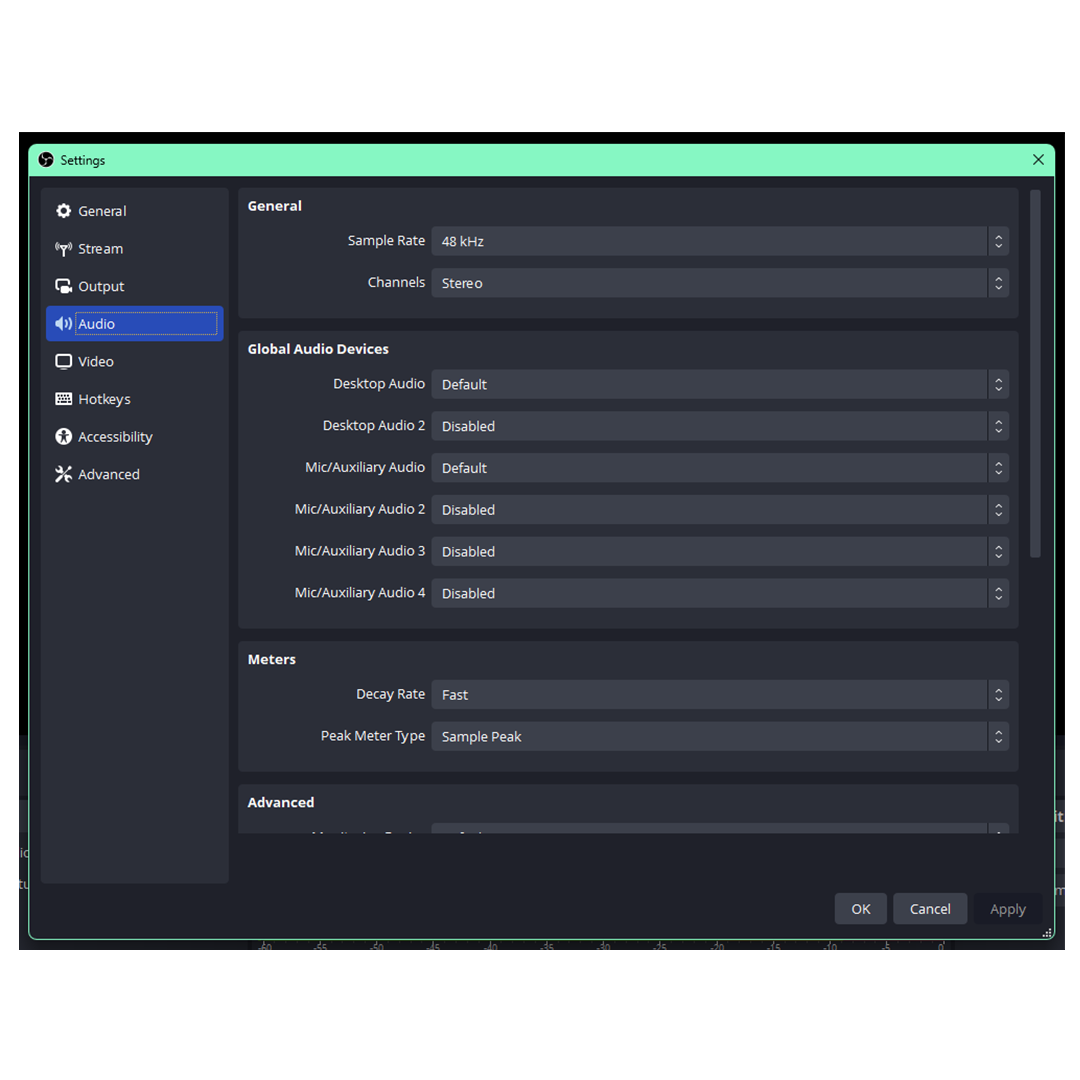1080x1080 pixels.
Task: Cancel changes to settings
Action: pos(930,908)
